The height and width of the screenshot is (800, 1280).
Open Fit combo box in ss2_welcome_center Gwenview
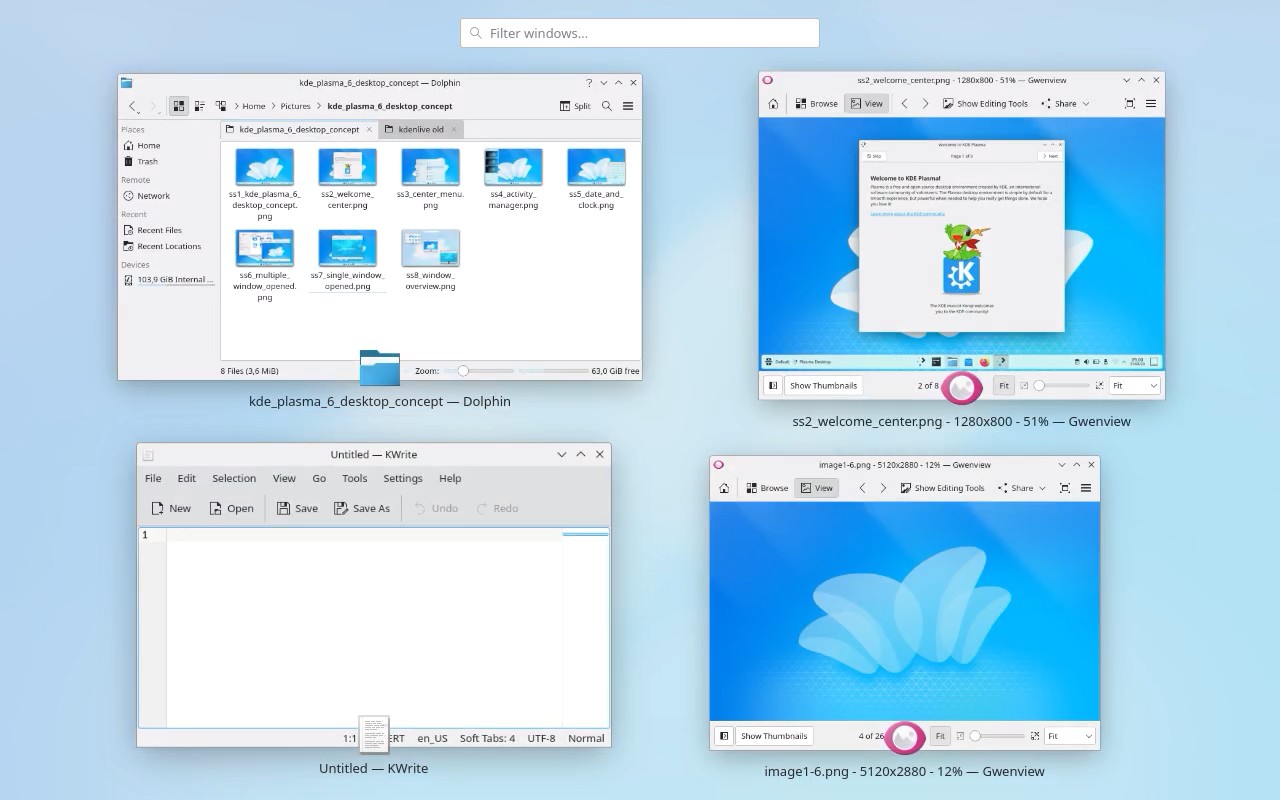point(1134,385)
